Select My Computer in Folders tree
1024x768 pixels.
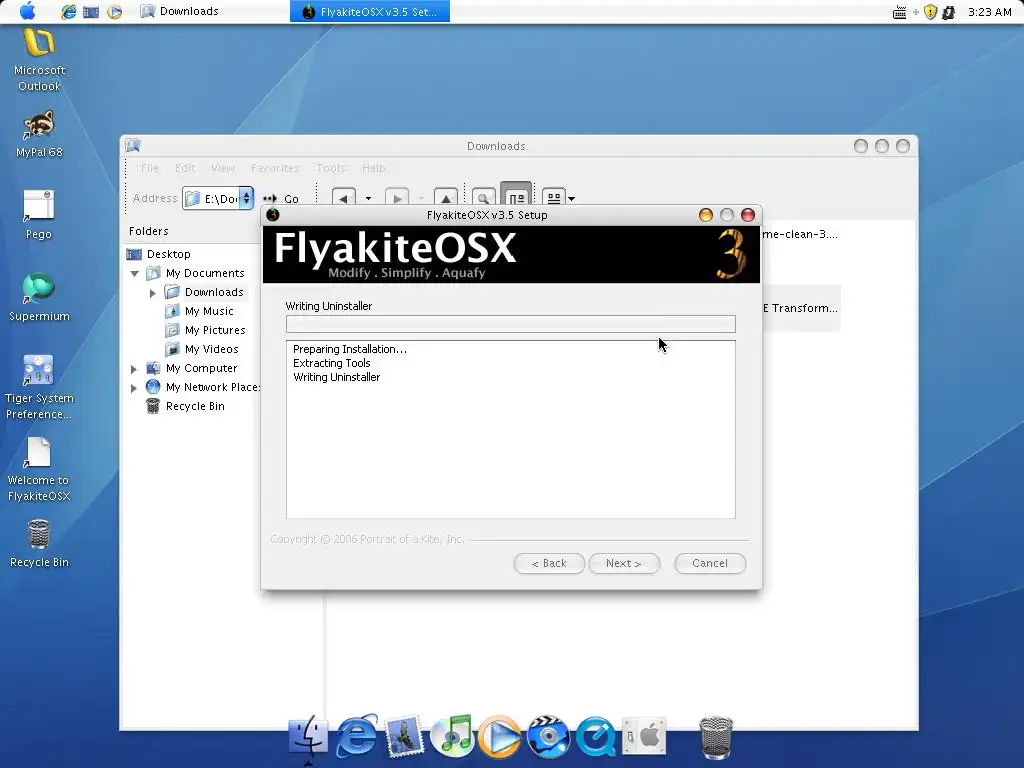[x=201, y=368]
